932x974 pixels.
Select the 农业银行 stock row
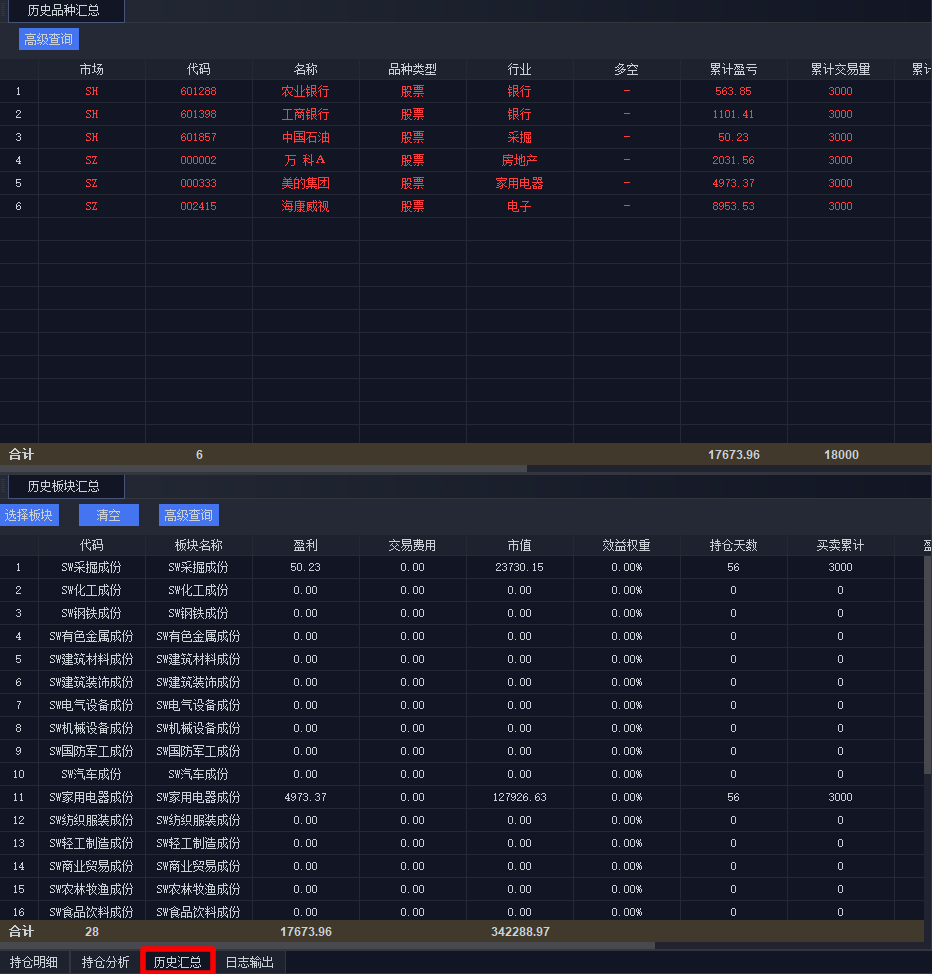pyautogui.click(x=305, y=91)
